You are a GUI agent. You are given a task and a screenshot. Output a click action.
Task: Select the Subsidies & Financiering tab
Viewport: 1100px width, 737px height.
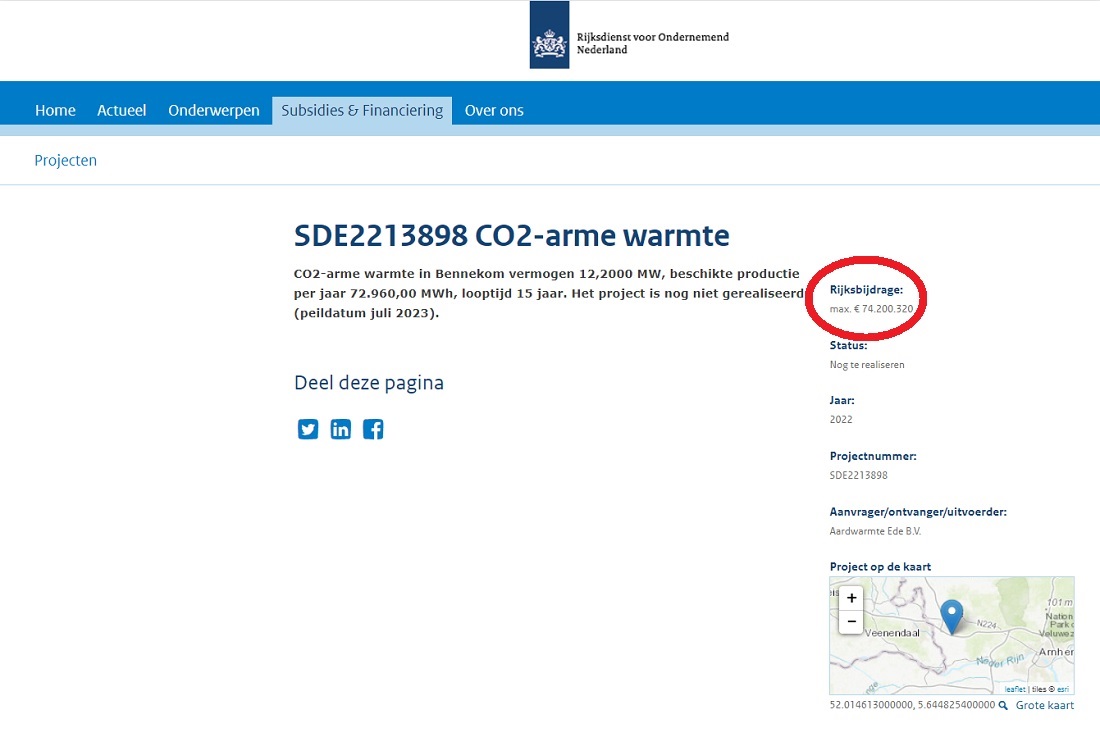tap(362, 110)
